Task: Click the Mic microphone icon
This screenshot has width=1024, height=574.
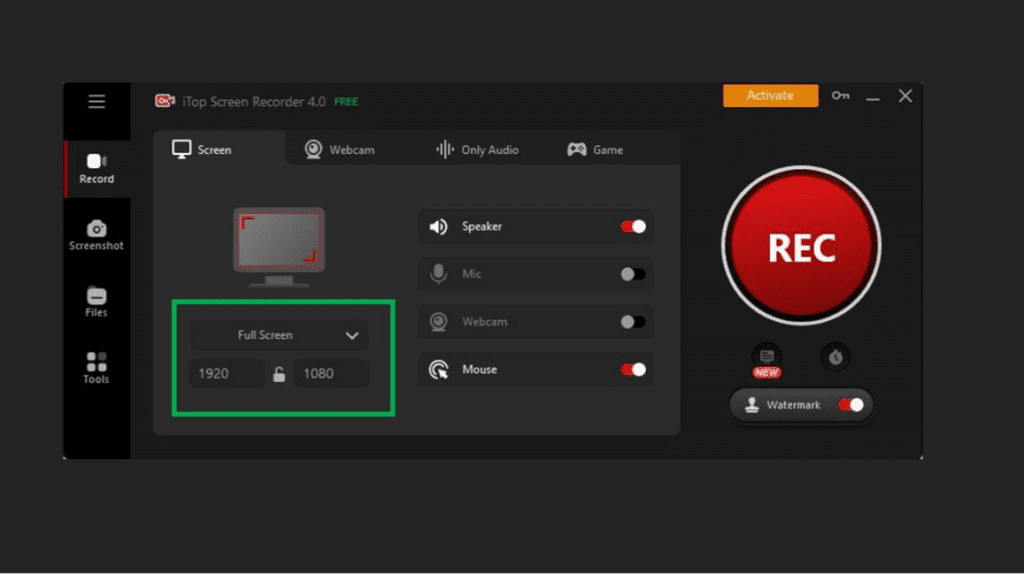Action: (438, 274)
